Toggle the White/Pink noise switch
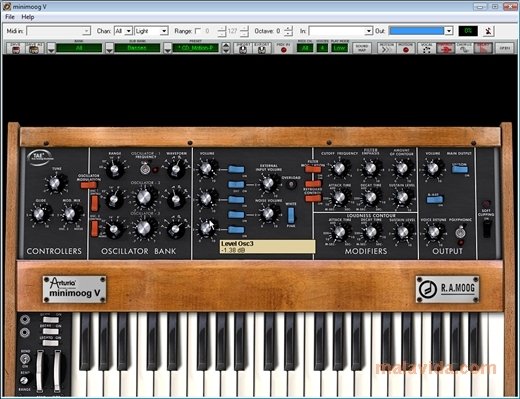 click(x=291, y=215)
